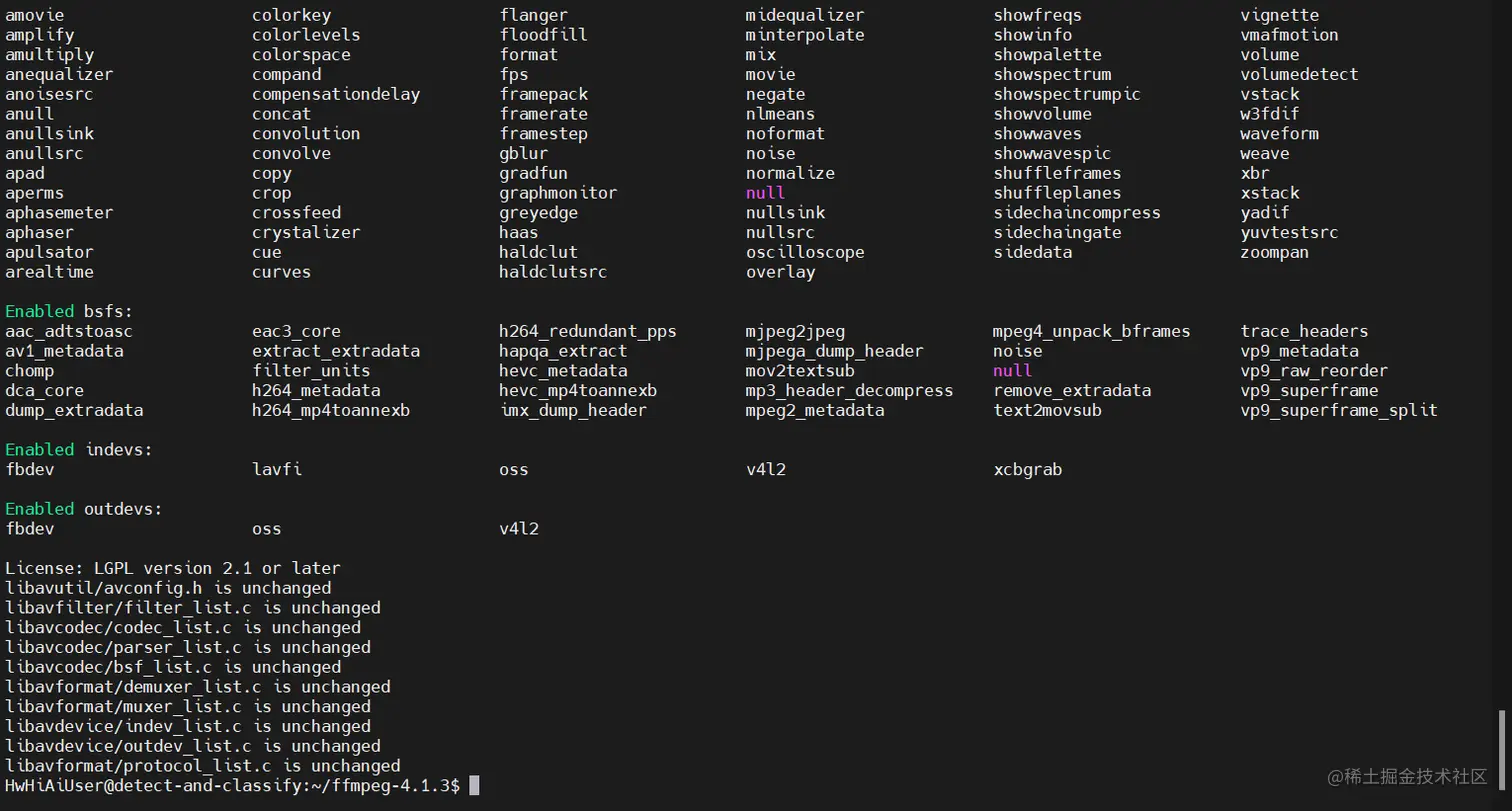Click the 'libavutil/avconfig.h is unchanged' line
The width and height of the screenshot is (1512, 811).
[x=168, y=588]
